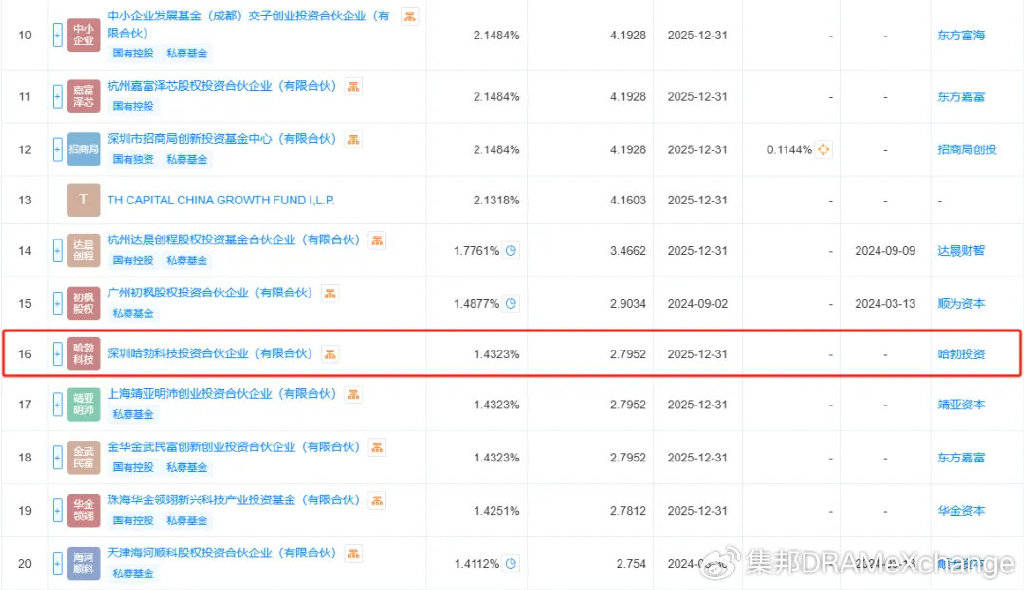
Task: Click the structure icon next to 深圳哈勃科技投资
Action: tap(330, 354)
